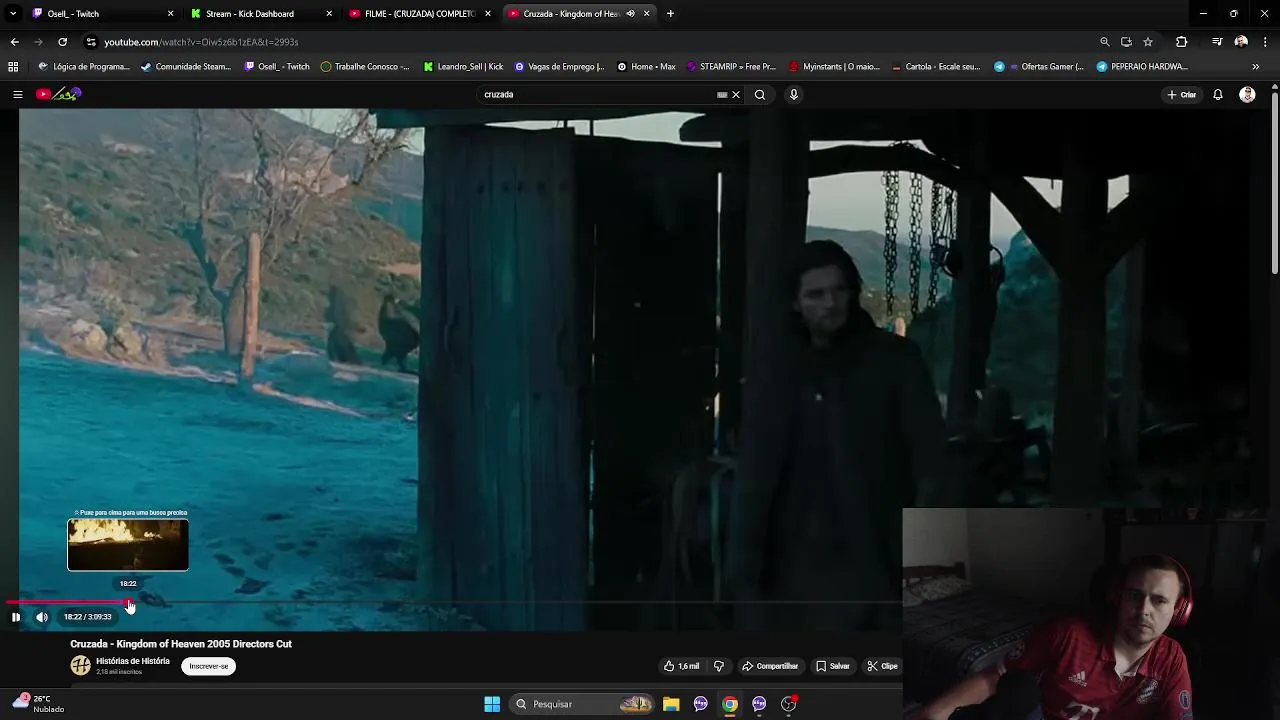Switch to Osell_ - Twitch tab
This screenshot has width=1280, height=720.
tap(100, 14)
